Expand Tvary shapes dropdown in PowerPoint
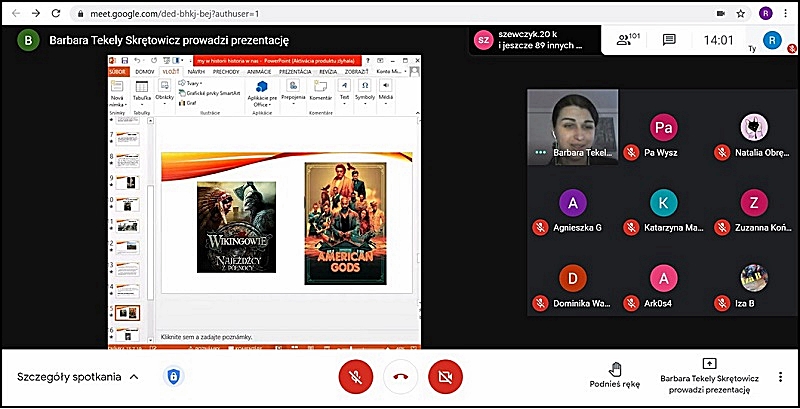The width and height of the screenshot is (800, 409). (190, 83)
